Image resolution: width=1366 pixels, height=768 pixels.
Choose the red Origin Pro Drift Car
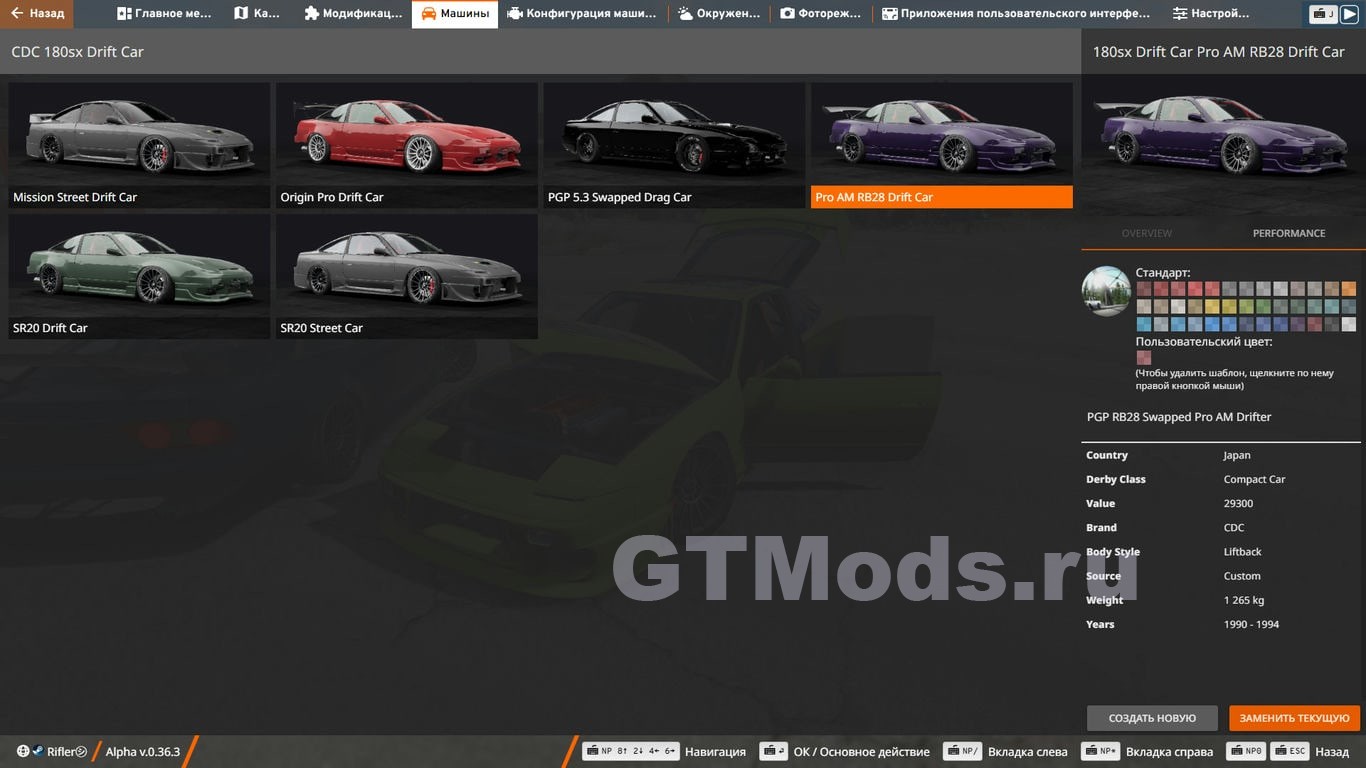(407, 145)
